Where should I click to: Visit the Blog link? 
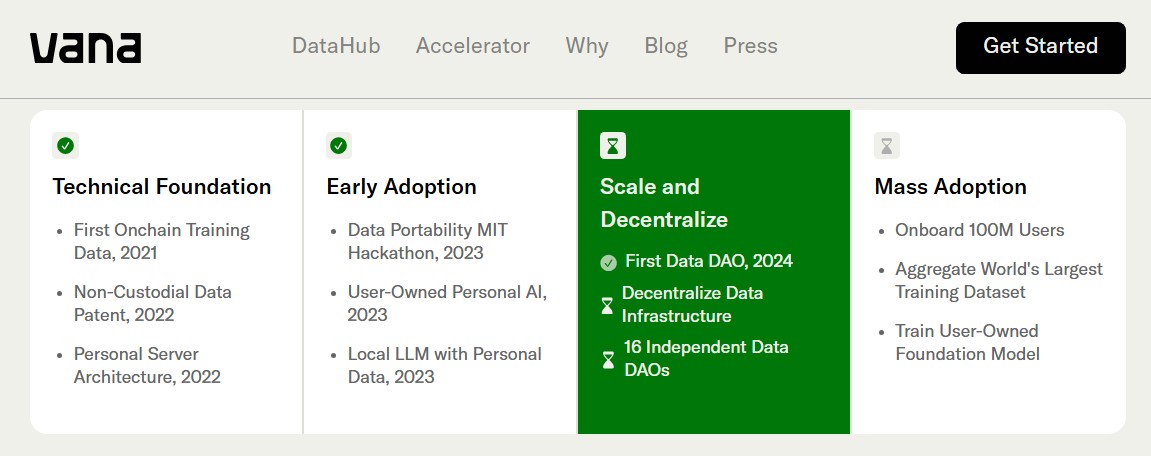pyautogui.click(x=666, y=46)
